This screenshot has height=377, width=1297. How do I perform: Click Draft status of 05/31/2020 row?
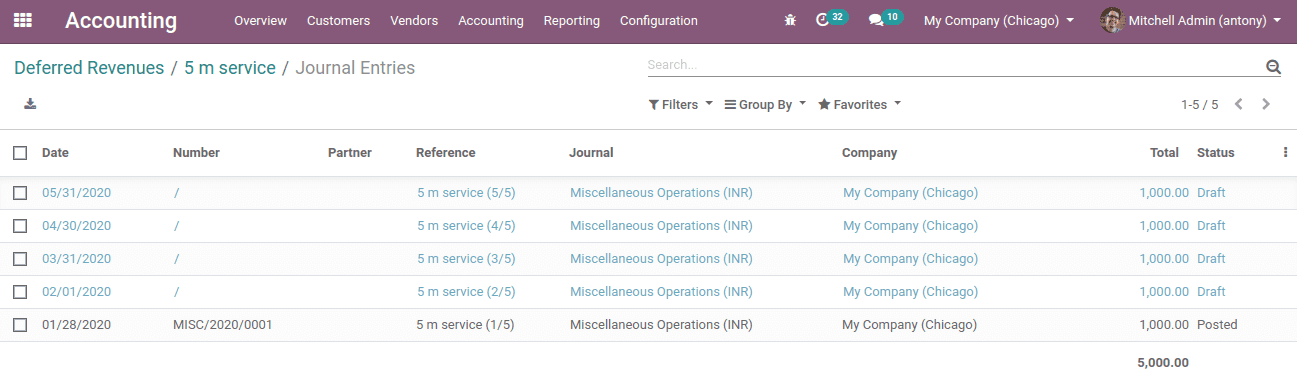coord(1211,193)
